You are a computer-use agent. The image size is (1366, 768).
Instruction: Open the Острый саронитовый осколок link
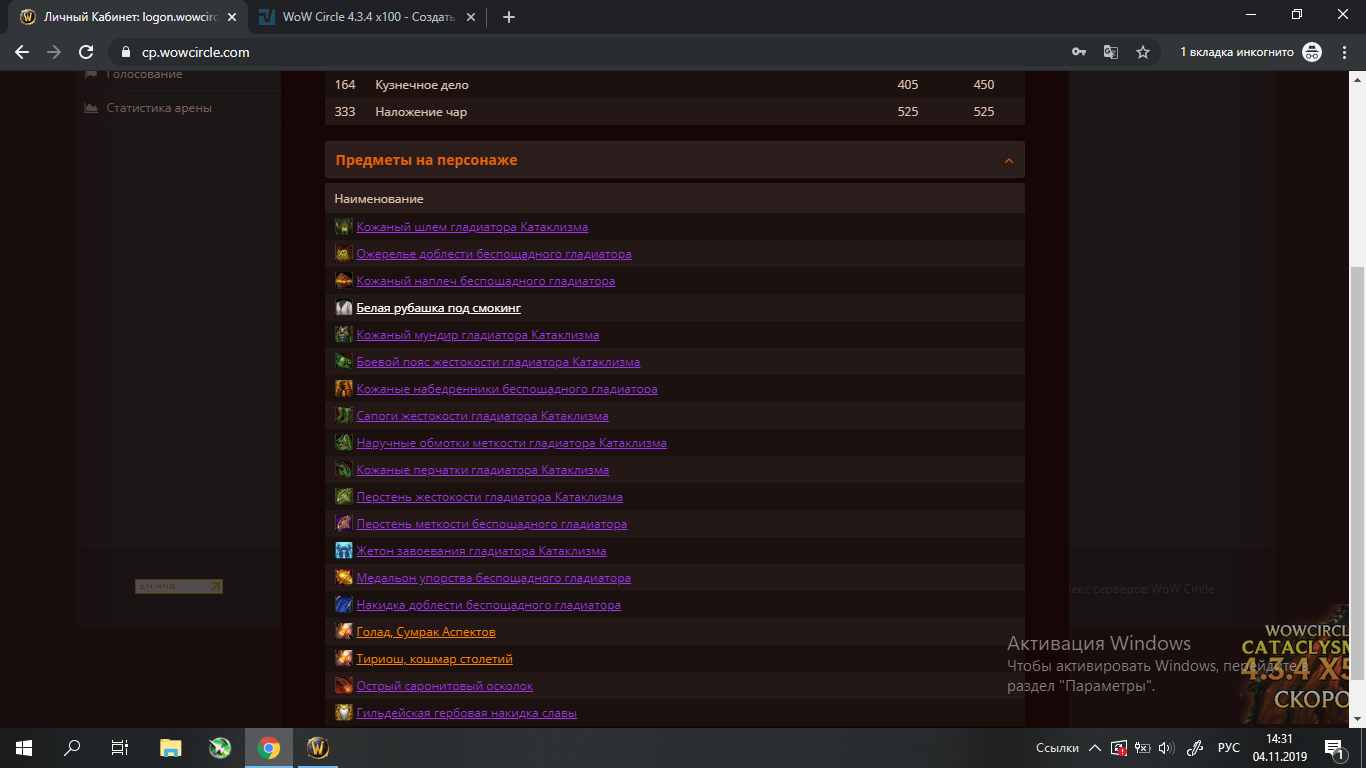click(444, 686)
